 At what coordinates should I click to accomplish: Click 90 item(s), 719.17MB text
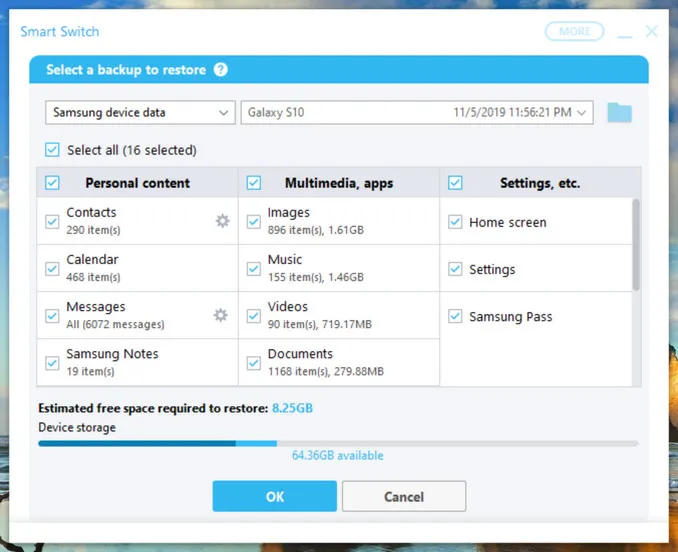click(320, 324)
